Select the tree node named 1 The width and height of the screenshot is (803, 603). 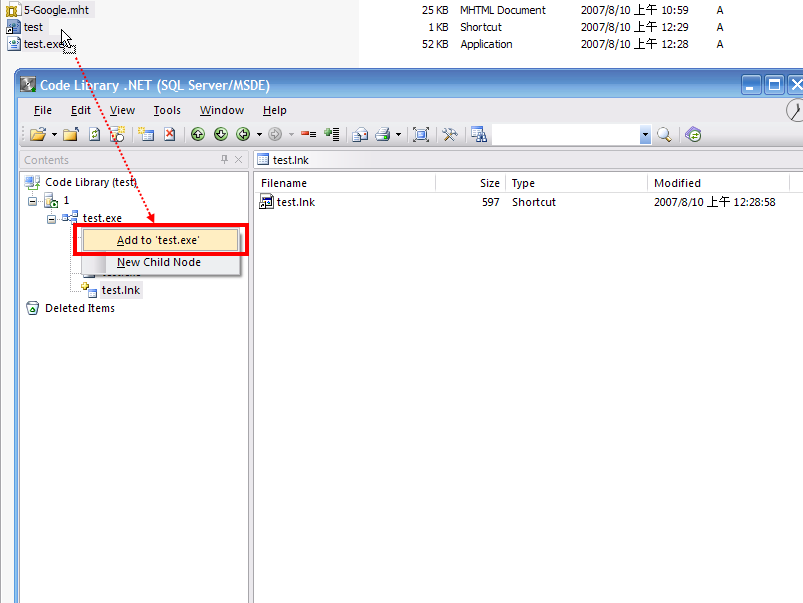point(66,200)
